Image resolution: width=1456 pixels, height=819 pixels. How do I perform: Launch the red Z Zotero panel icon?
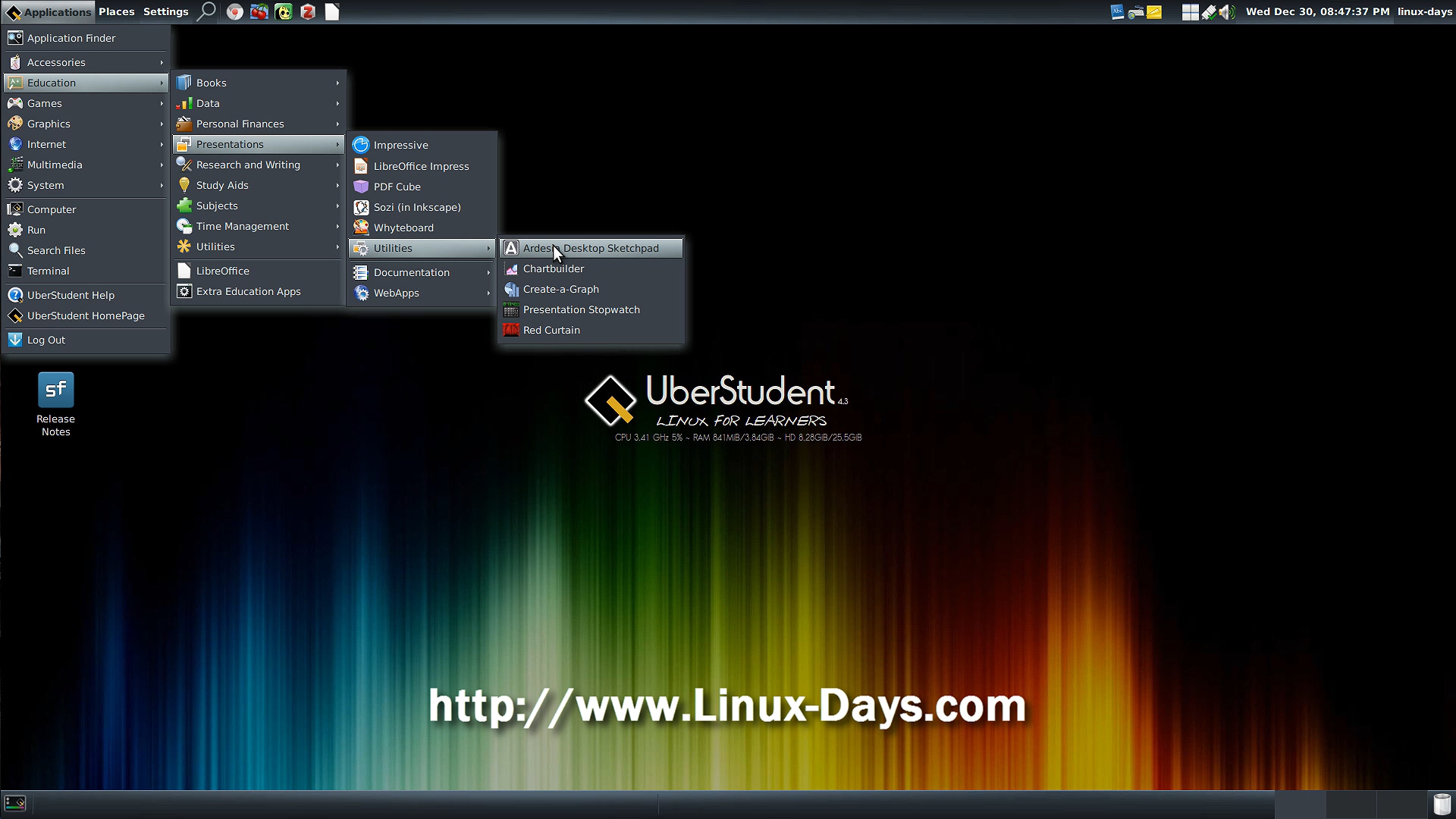pos(308,12)
